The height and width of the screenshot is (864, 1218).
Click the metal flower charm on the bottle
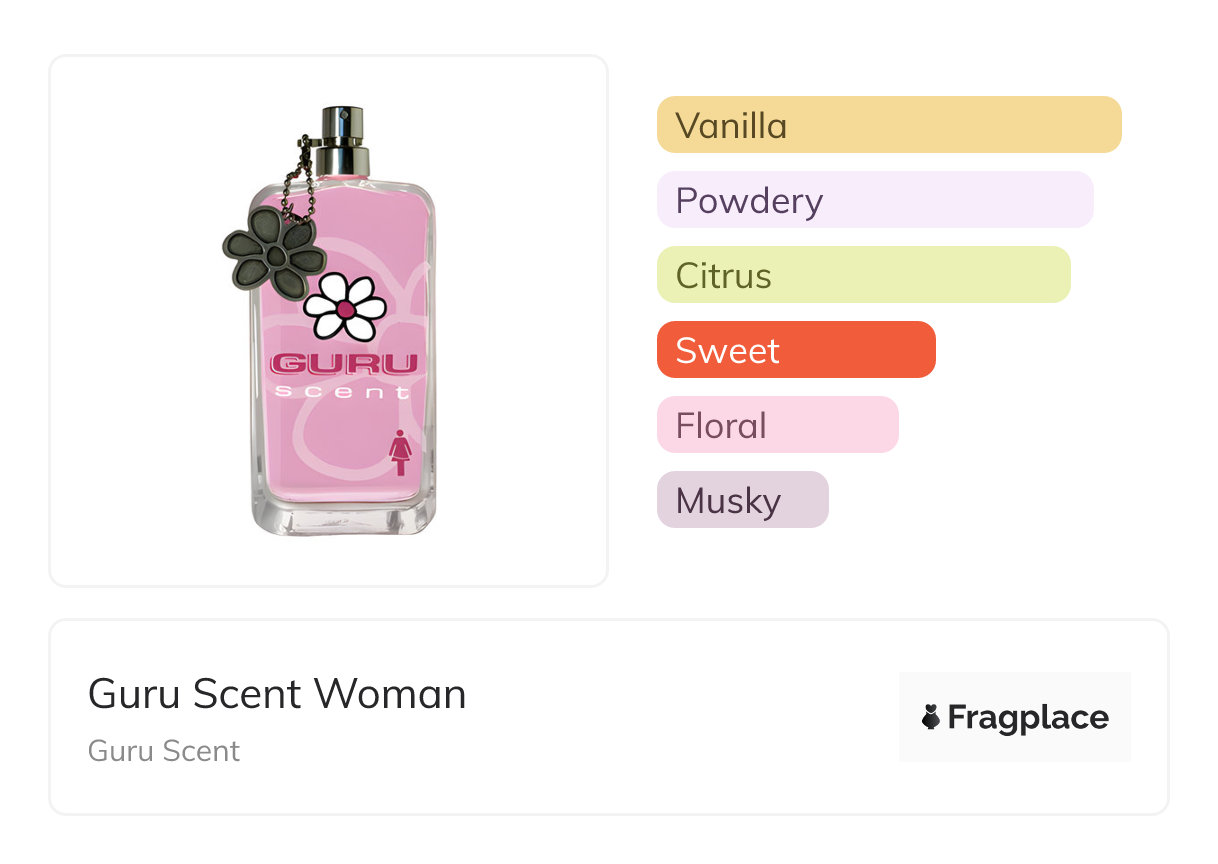tap(275, 254)
